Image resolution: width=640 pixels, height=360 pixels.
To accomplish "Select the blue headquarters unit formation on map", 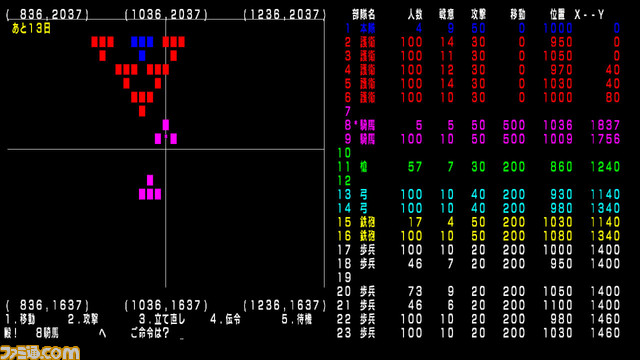I will (x=142, y=48).
